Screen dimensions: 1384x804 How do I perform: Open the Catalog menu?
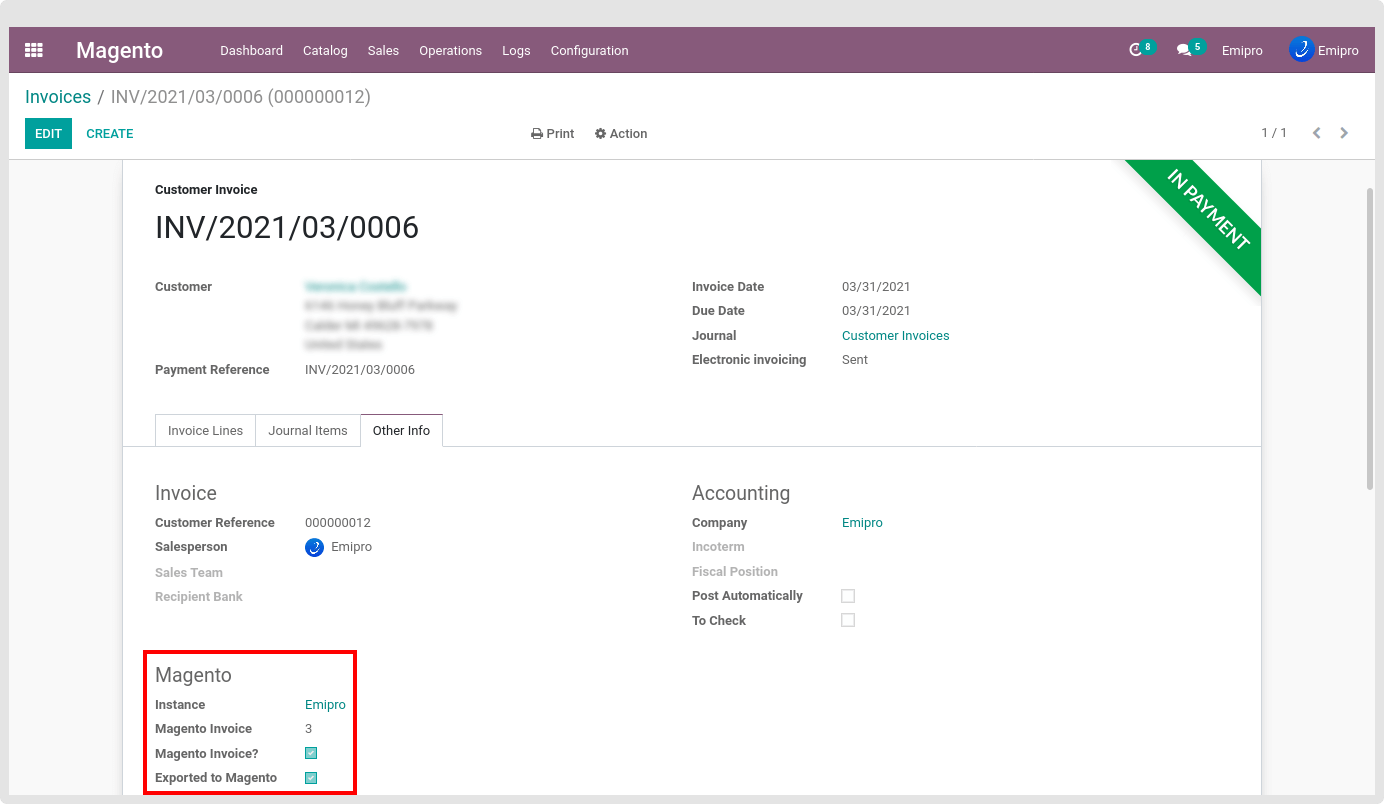point(325,50)
